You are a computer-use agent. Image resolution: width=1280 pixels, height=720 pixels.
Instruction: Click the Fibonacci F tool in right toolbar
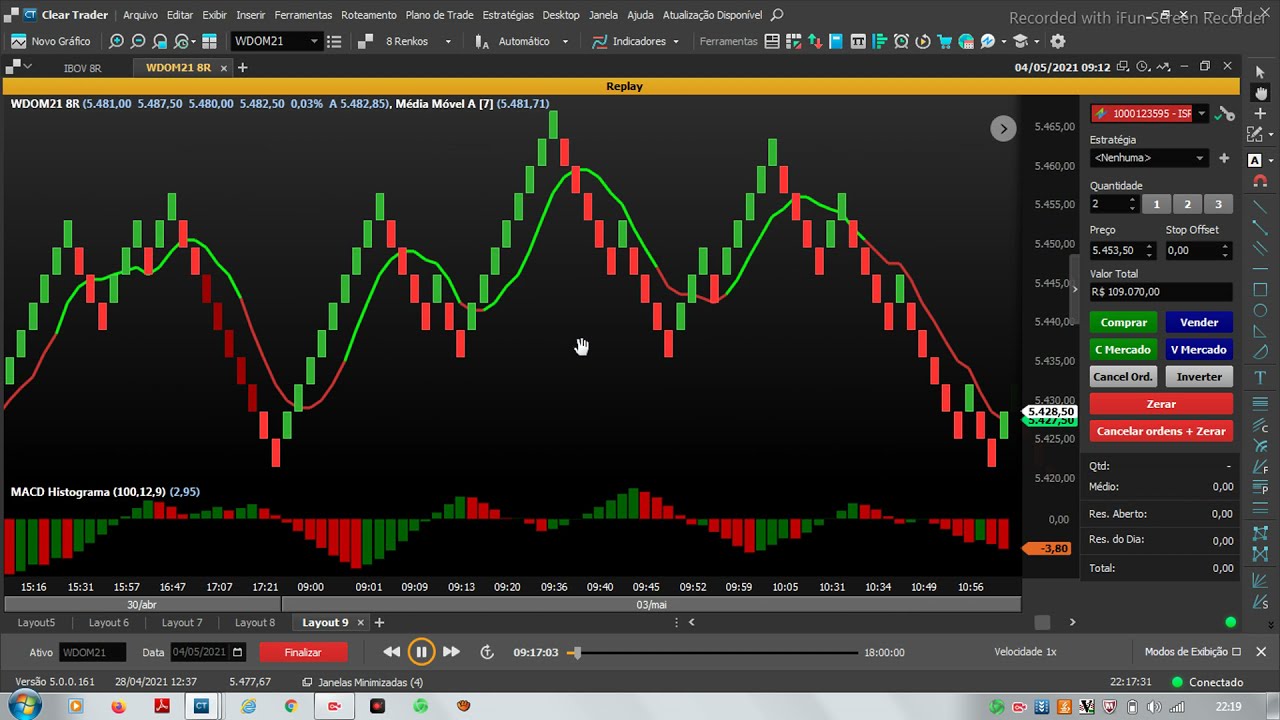1260,466
